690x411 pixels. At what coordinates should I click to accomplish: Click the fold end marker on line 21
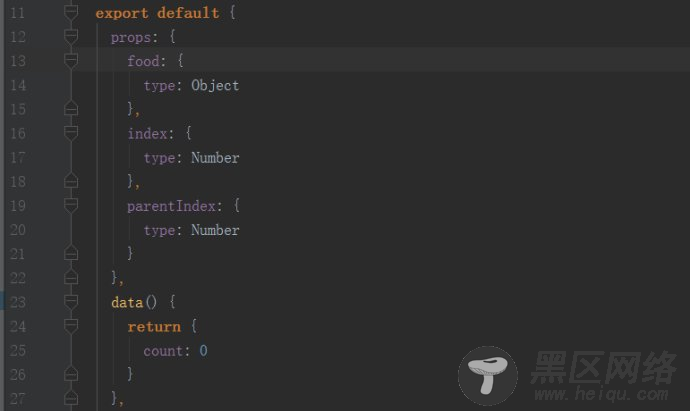pos(71,253)
